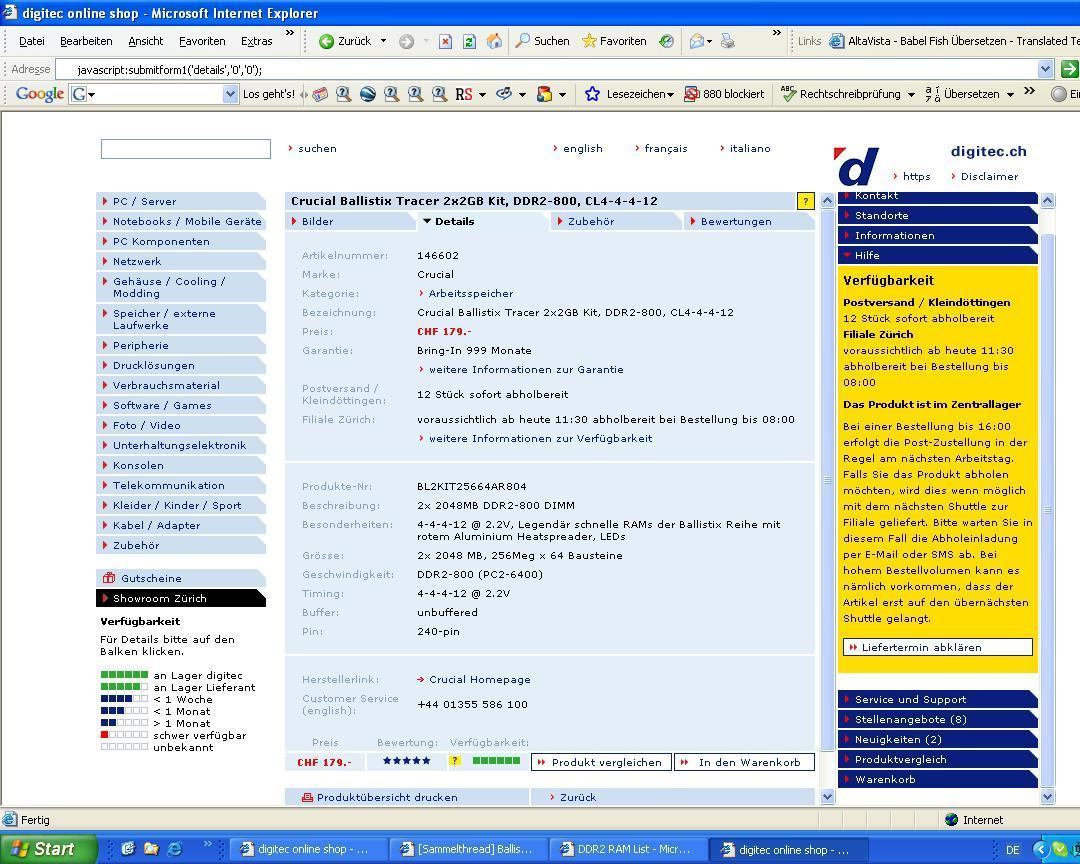Screen dimensions: 1080x864
Task: Open the Favoriten star toolbar button
Action: coord(614,41)
